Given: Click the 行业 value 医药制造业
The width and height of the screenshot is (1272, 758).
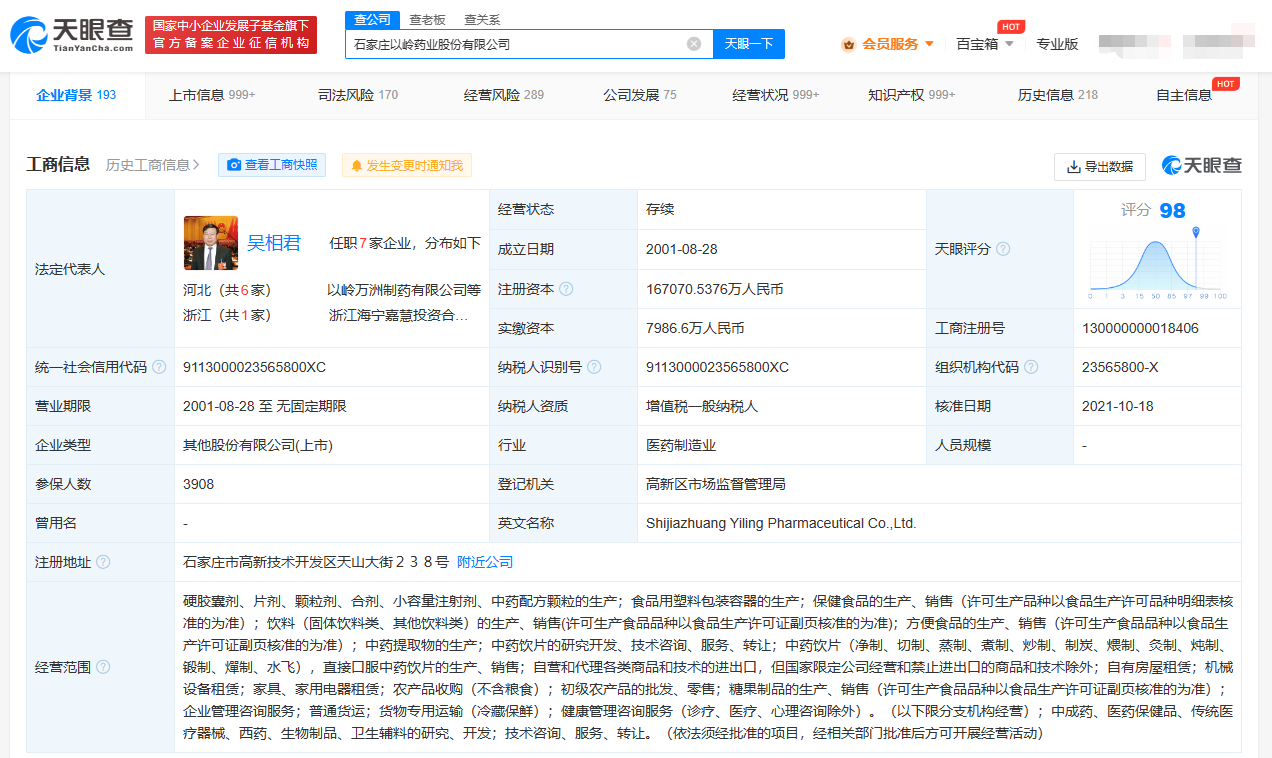Looking at the screenshot, I should (681, 445).
